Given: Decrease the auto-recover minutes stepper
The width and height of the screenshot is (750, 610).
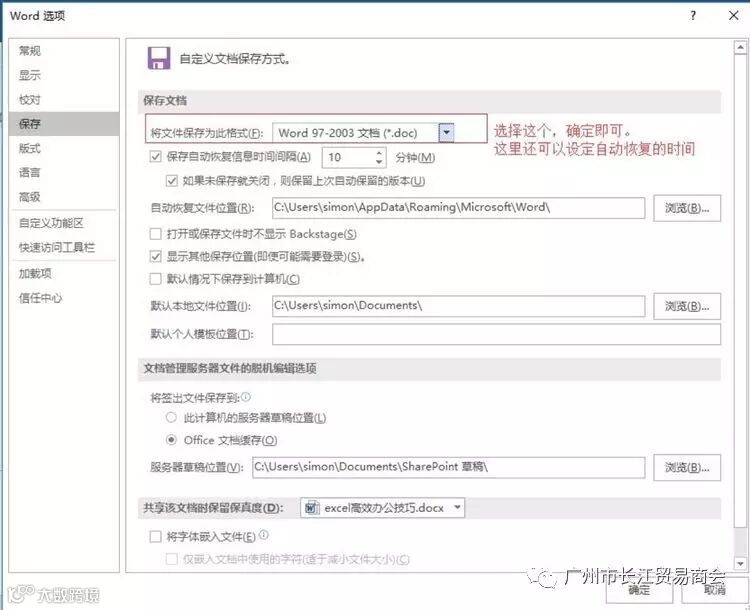Looking at the screenshot, I should coord(379,162).
